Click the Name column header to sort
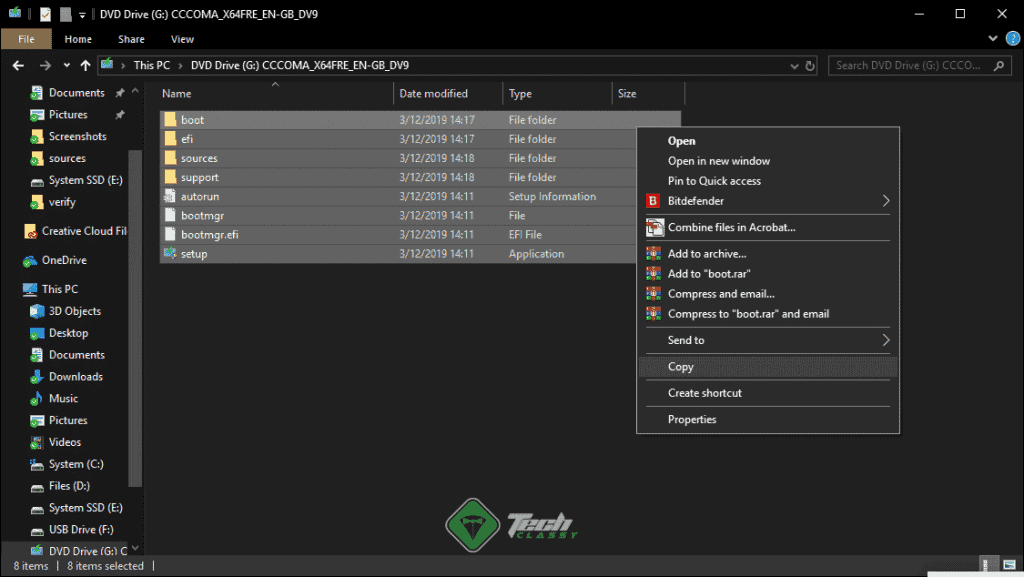Viewport: 1024px width, 577px height. (176, 93)
